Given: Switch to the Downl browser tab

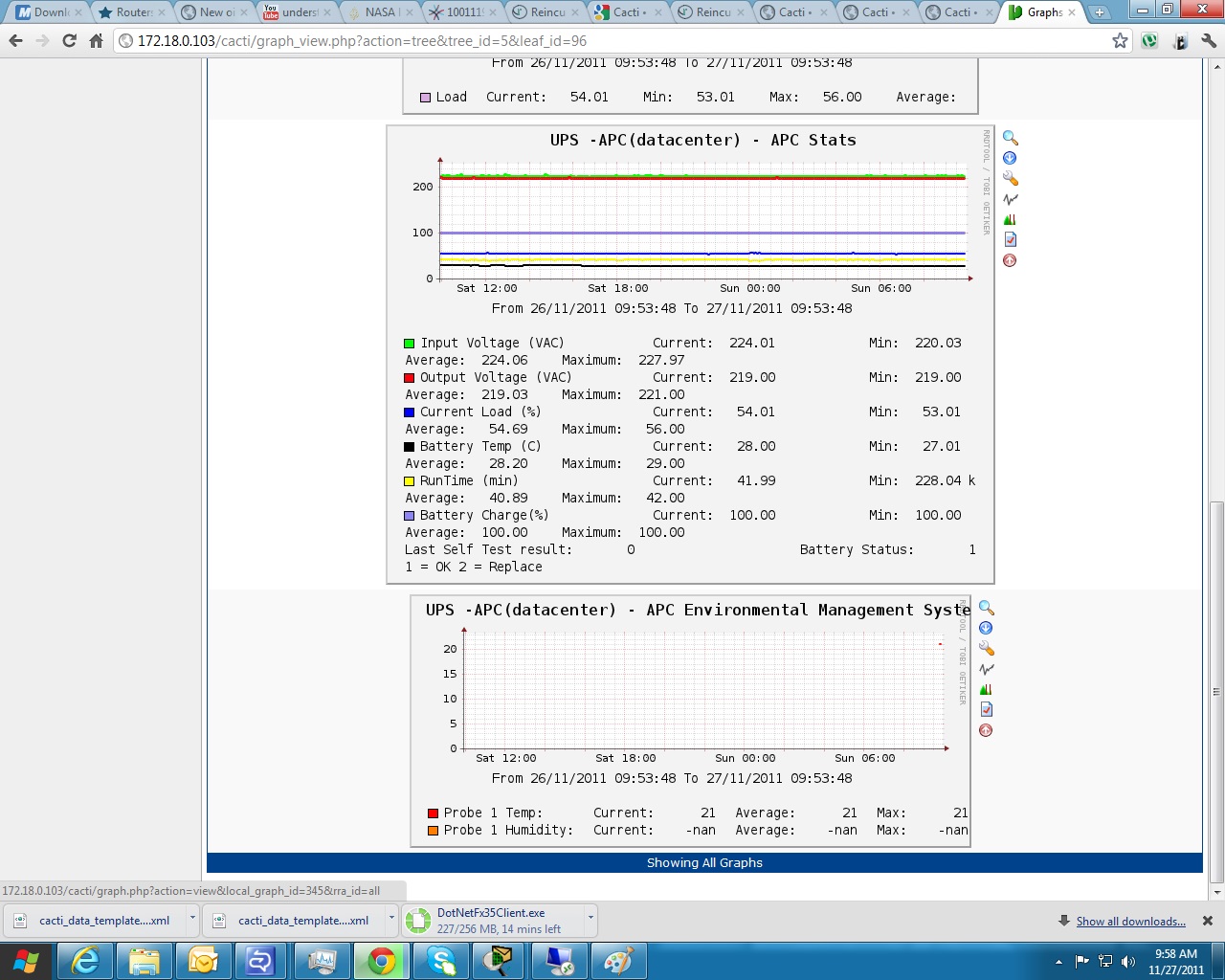Looking at the screenshot, I should pos(49,12).
